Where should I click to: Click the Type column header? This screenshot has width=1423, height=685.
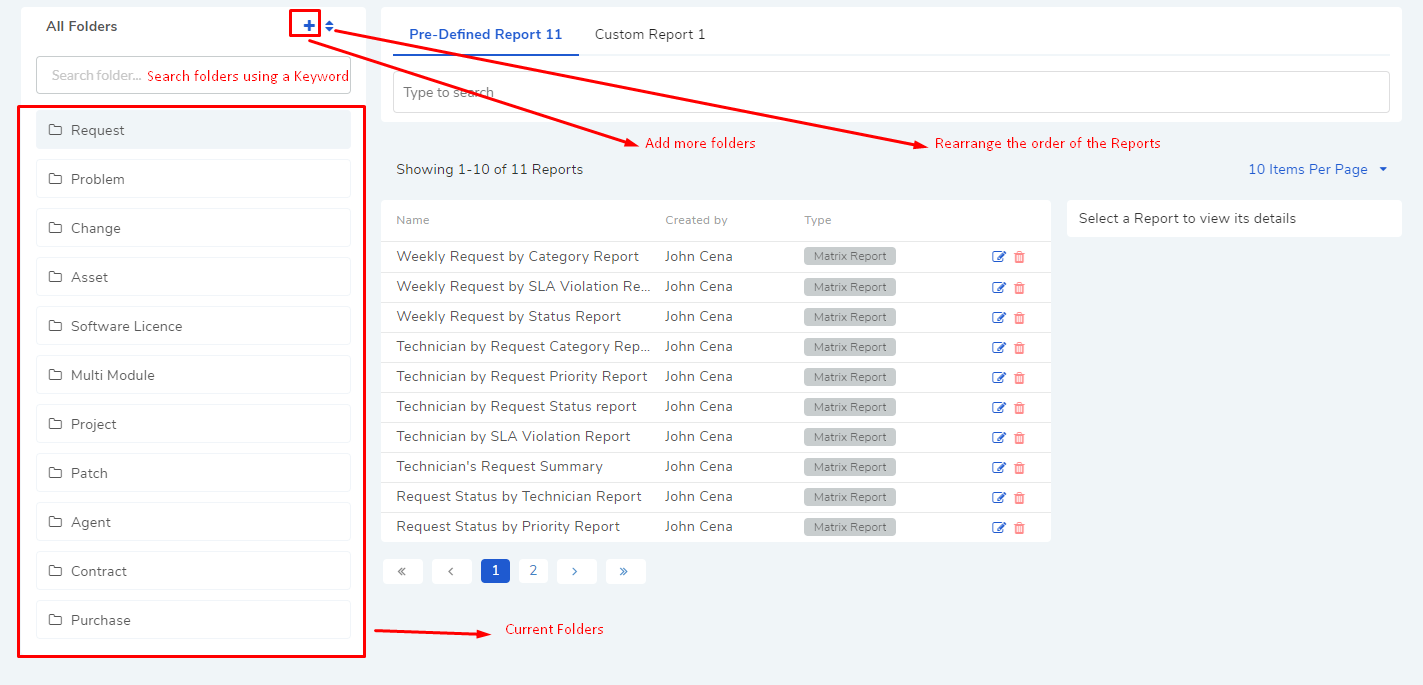pos(817,220)
